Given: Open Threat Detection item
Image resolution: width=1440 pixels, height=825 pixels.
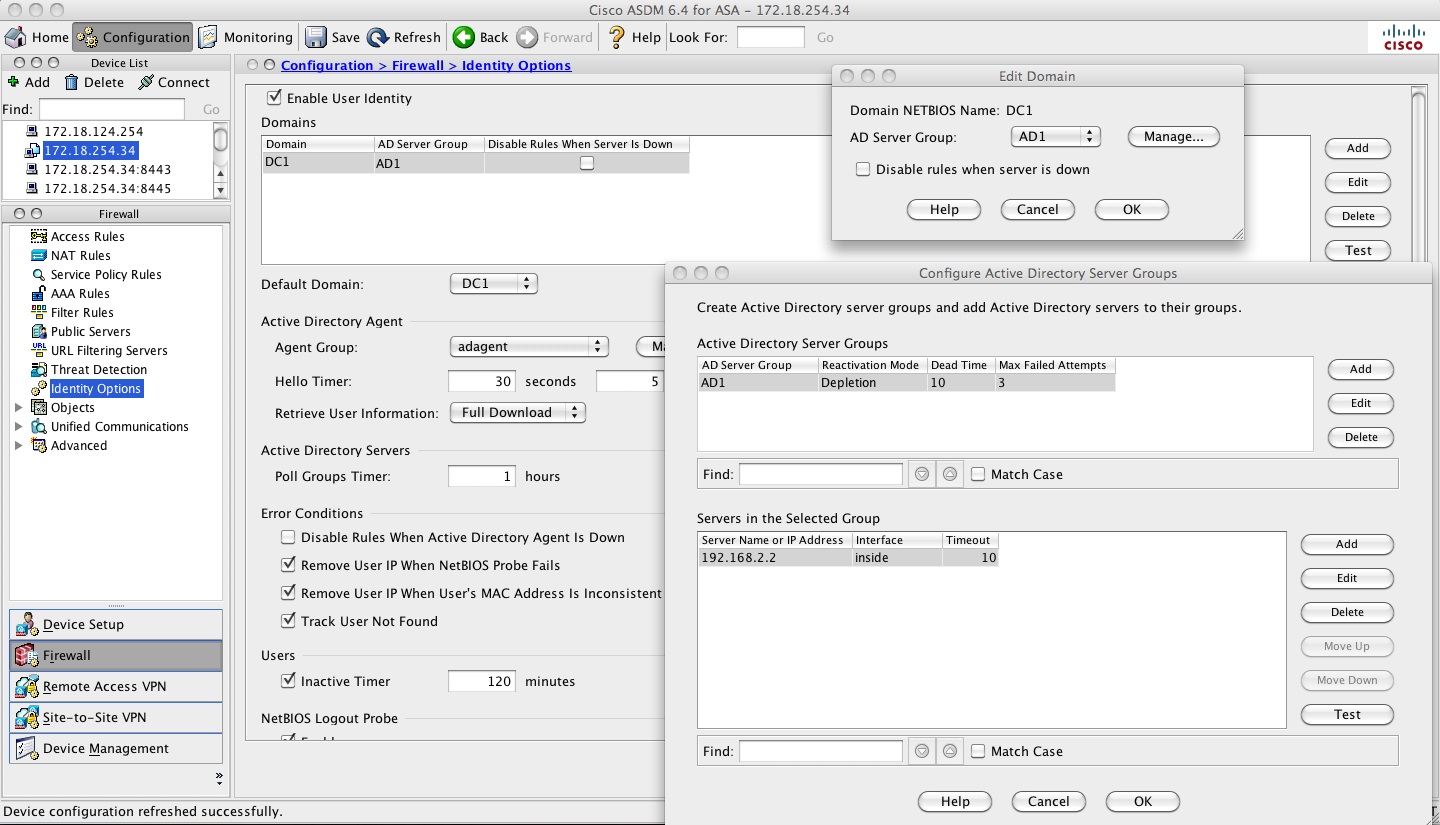Looking at the screenshot, I should pos(89,370).
